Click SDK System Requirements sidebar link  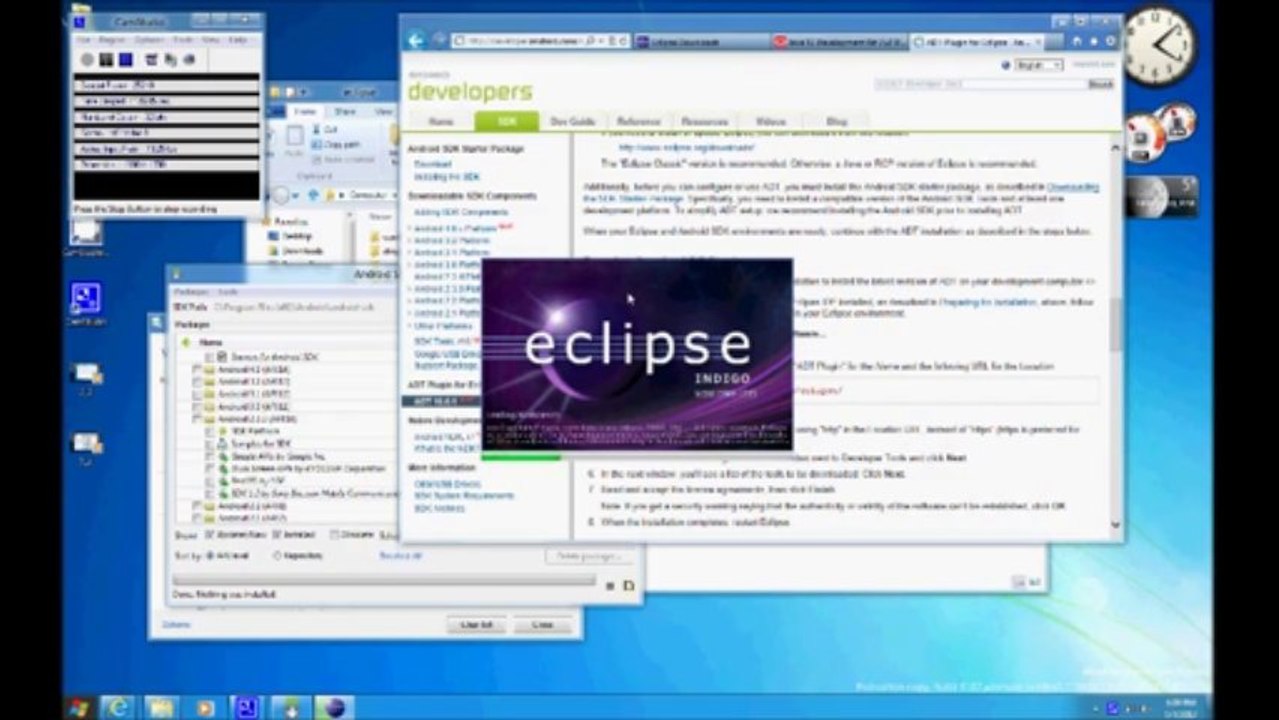[464, 496]
